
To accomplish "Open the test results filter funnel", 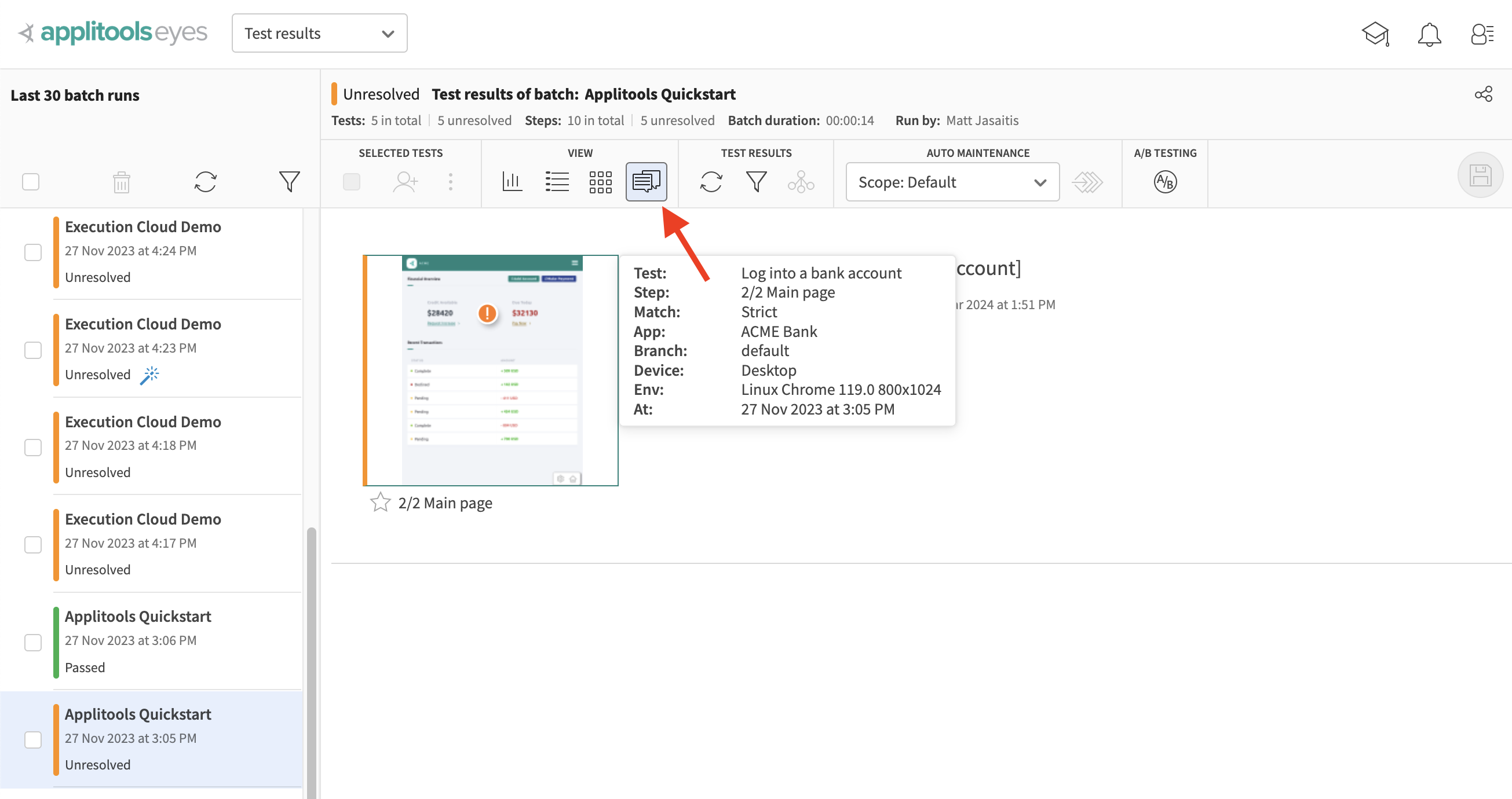I will click(x=756, y=182).
